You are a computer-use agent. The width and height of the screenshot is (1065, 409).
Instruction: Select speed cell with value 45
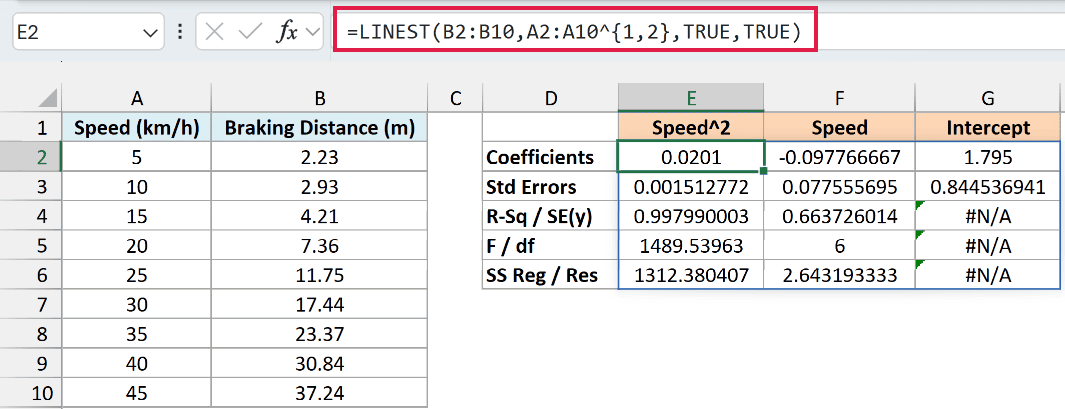click(137, 393)
